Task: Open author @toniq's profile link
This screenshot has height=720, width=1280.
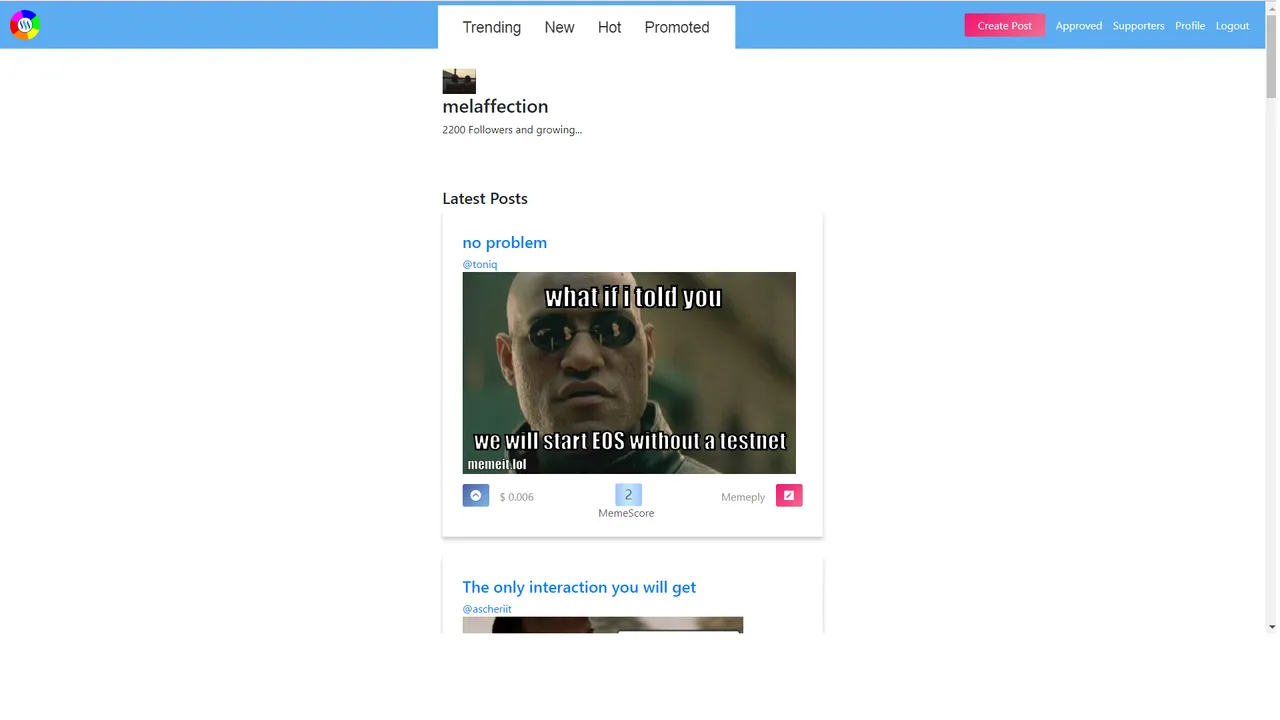Action: click(x=480, y=265)
